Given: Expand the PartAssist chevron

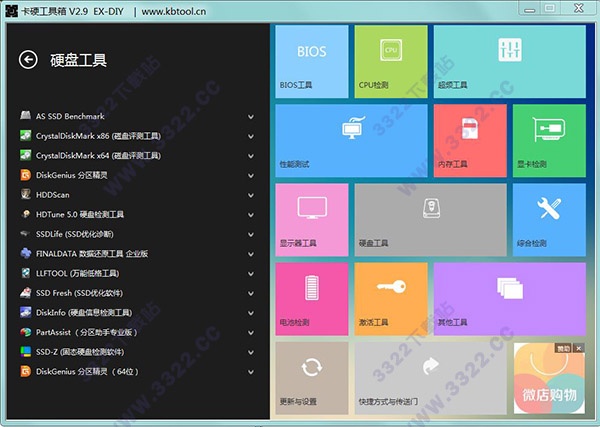Looking at the screenshot, I should [251, 332].
